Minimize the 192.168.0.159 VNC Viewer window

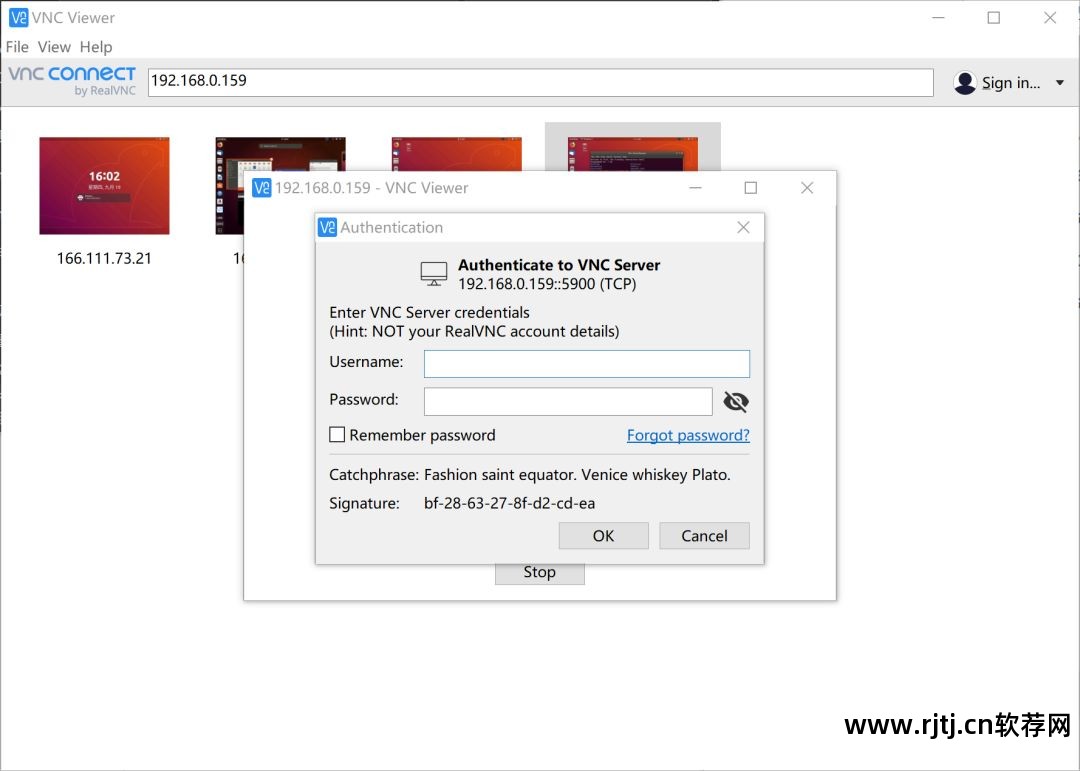(x=696, y=187)
